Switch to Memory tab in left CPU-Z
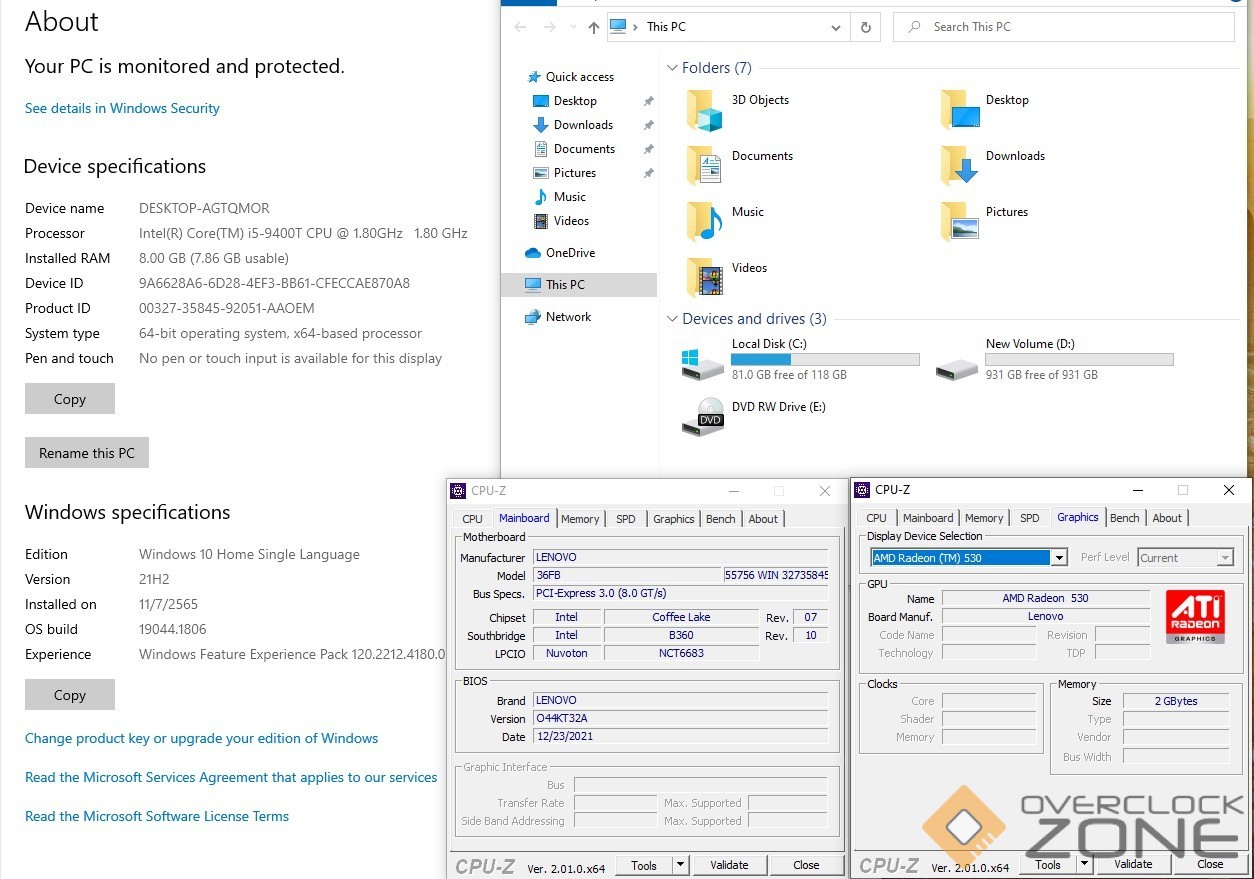The width and height of the screenshot is (1254, 879). [x=580, y=519]
